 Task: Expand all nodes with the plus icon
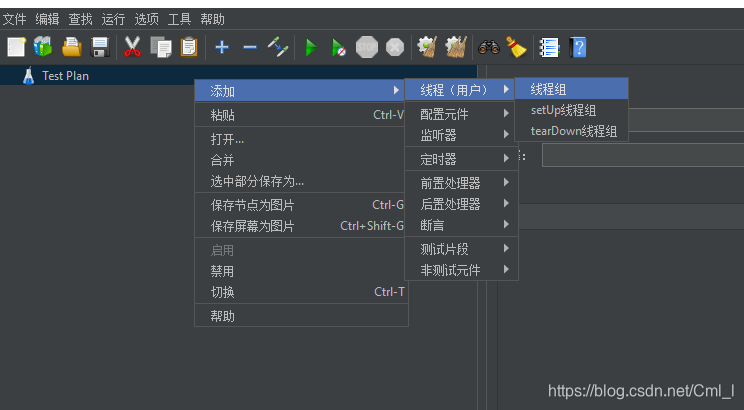pyautogui.click(x=222, y=47)
